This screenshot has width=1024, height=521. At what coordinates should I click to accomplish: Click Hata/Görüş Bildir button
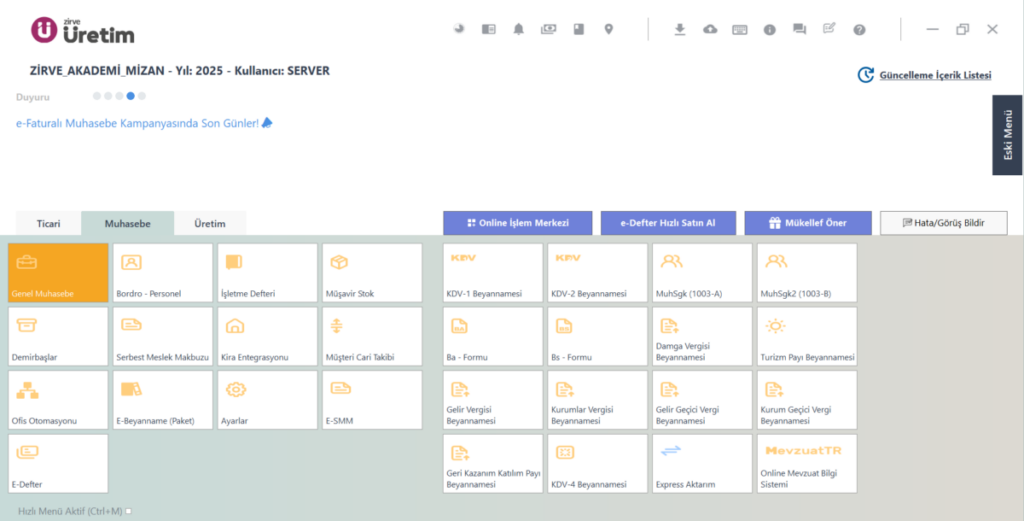point(944,223)
